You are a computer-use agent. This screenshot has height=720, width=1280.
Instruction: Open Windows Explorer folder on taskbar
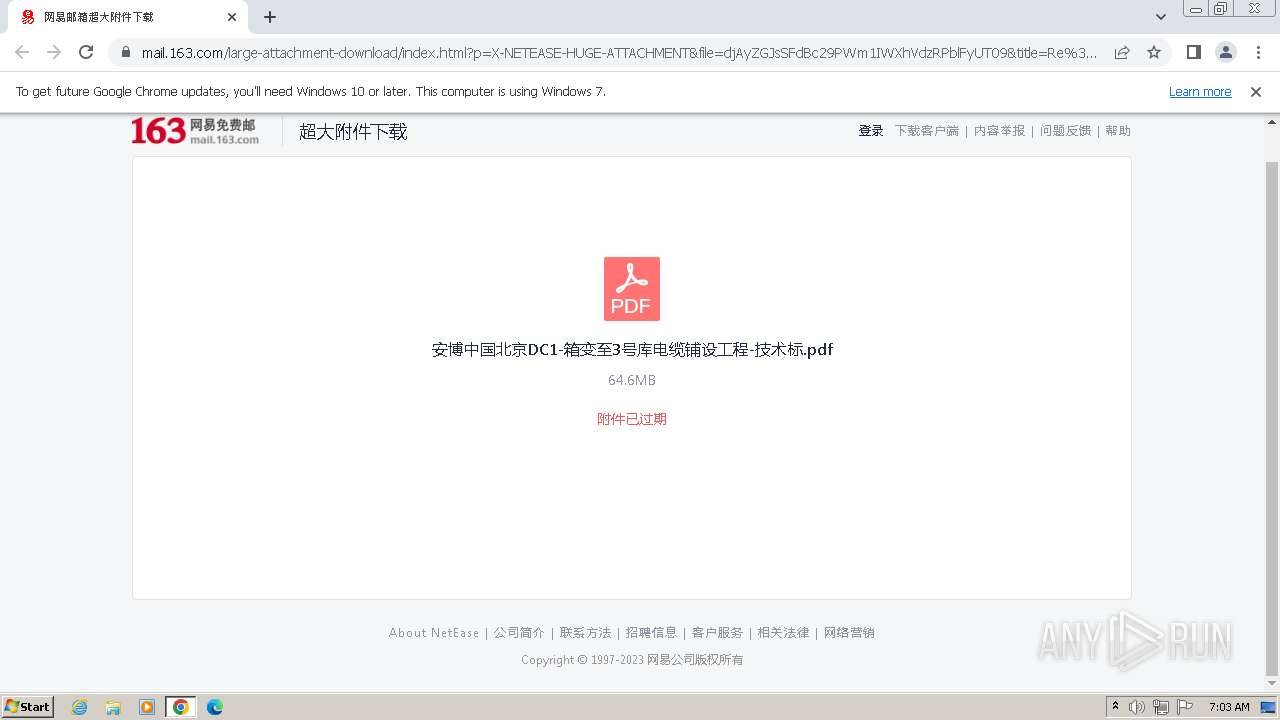pos(113,707)
